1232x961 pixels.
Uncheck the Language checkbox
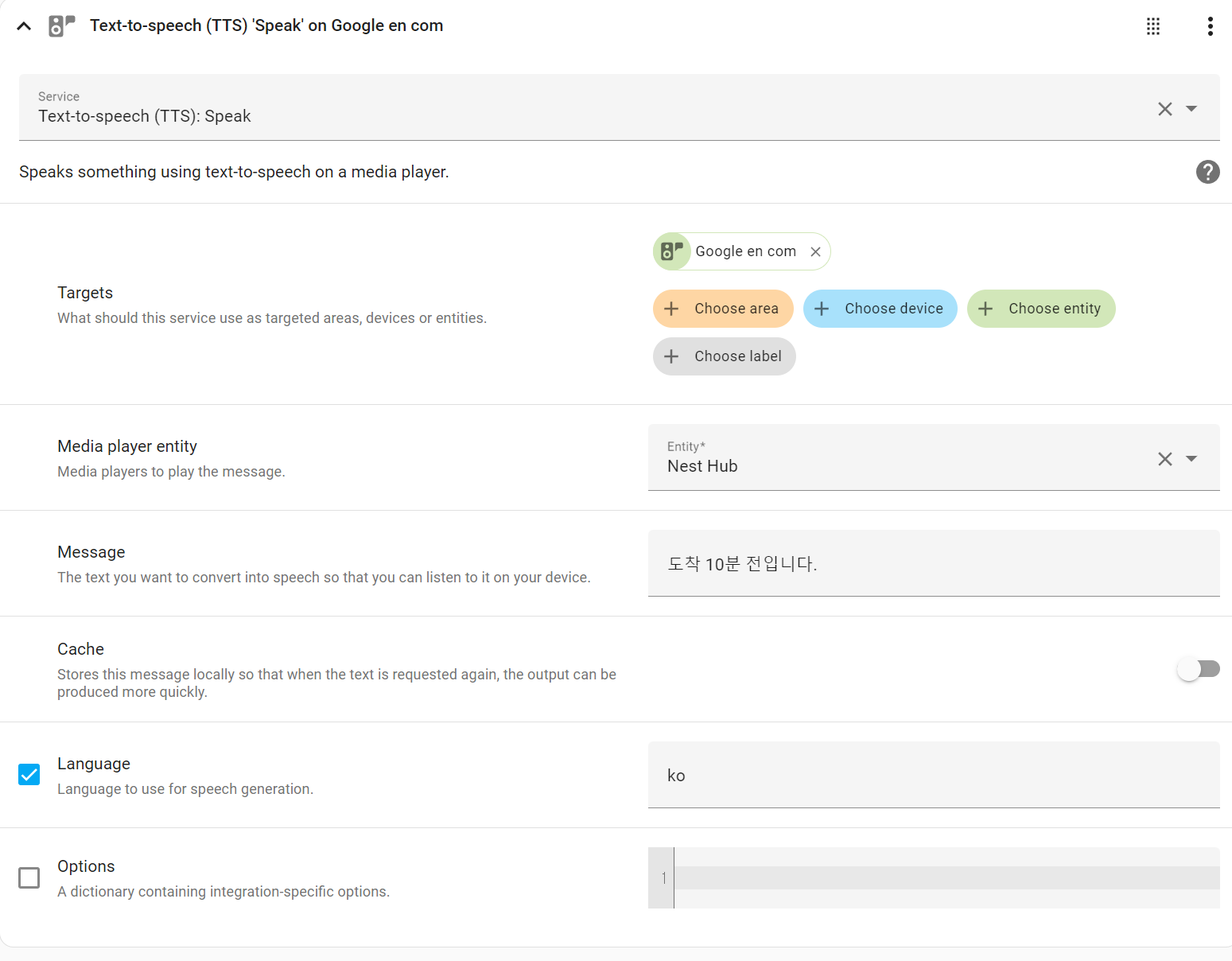pos(29,774)
